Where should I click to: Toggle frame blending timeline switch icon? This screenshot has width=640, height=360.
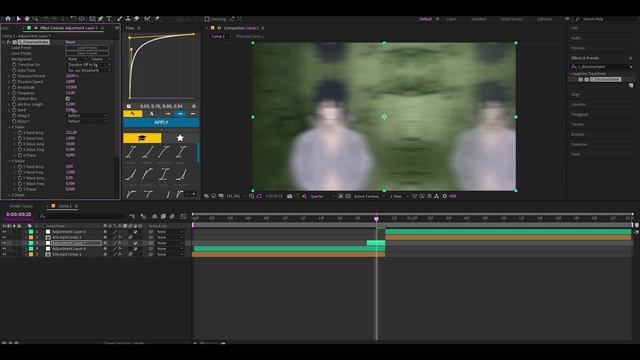[163, 216]
